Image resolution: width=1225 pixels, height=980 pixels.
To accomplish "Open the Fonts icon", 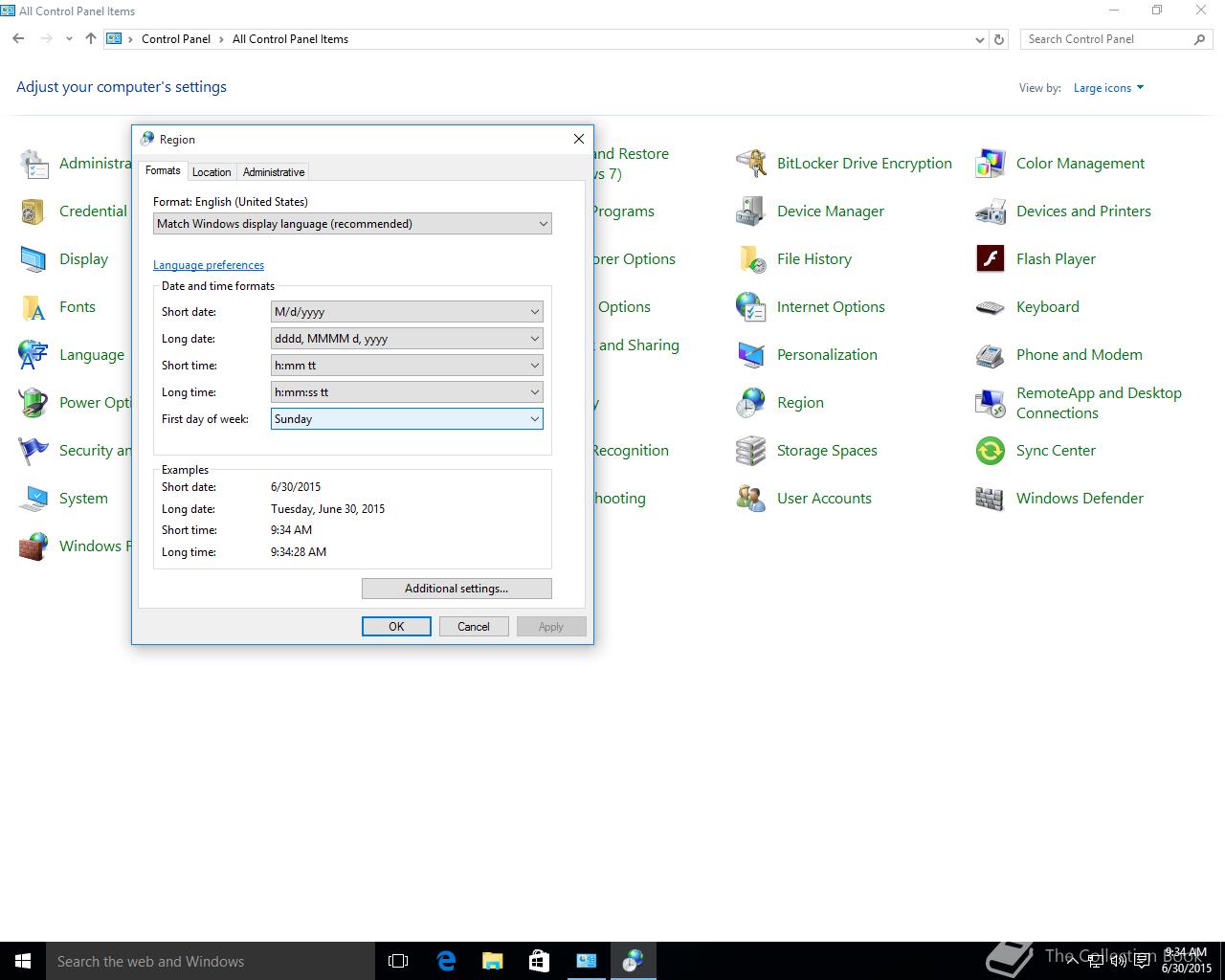I will point(33,307).
